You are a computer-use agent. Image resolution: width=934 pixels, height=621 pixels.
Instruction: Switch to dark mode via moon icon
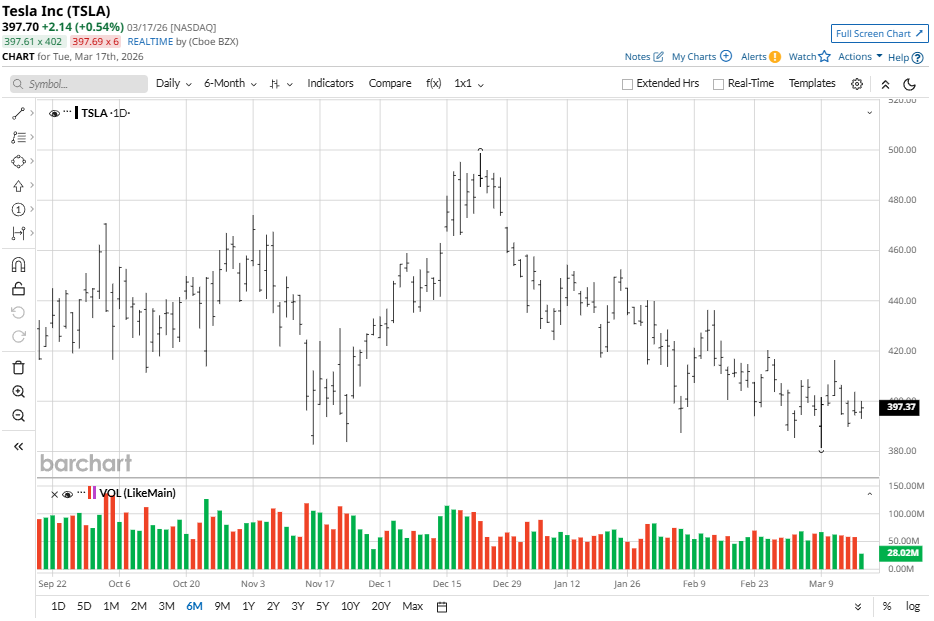[x=909, y=85]
